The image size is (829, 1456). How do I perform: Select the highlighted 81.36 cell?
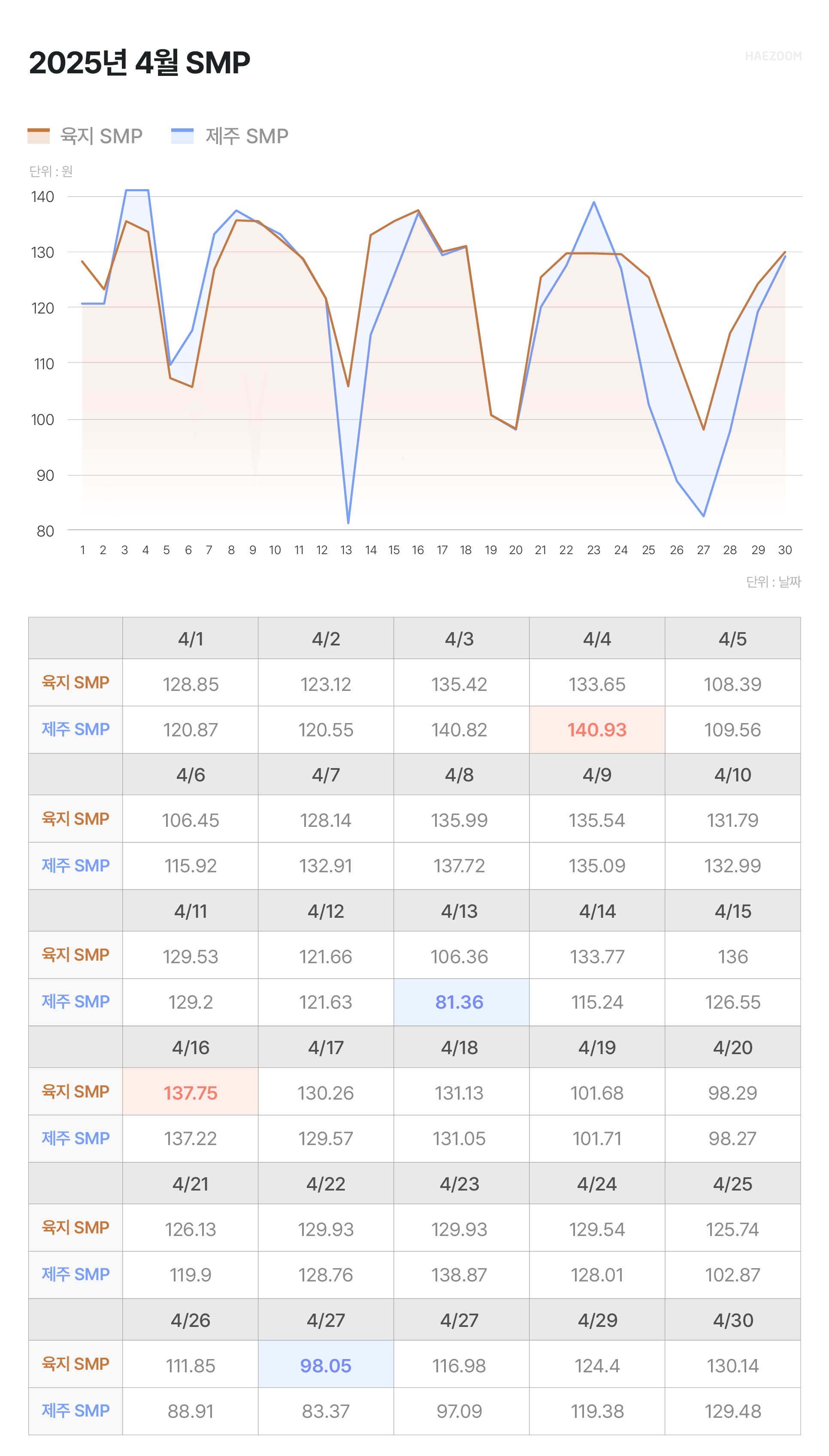pos(461,1003)
